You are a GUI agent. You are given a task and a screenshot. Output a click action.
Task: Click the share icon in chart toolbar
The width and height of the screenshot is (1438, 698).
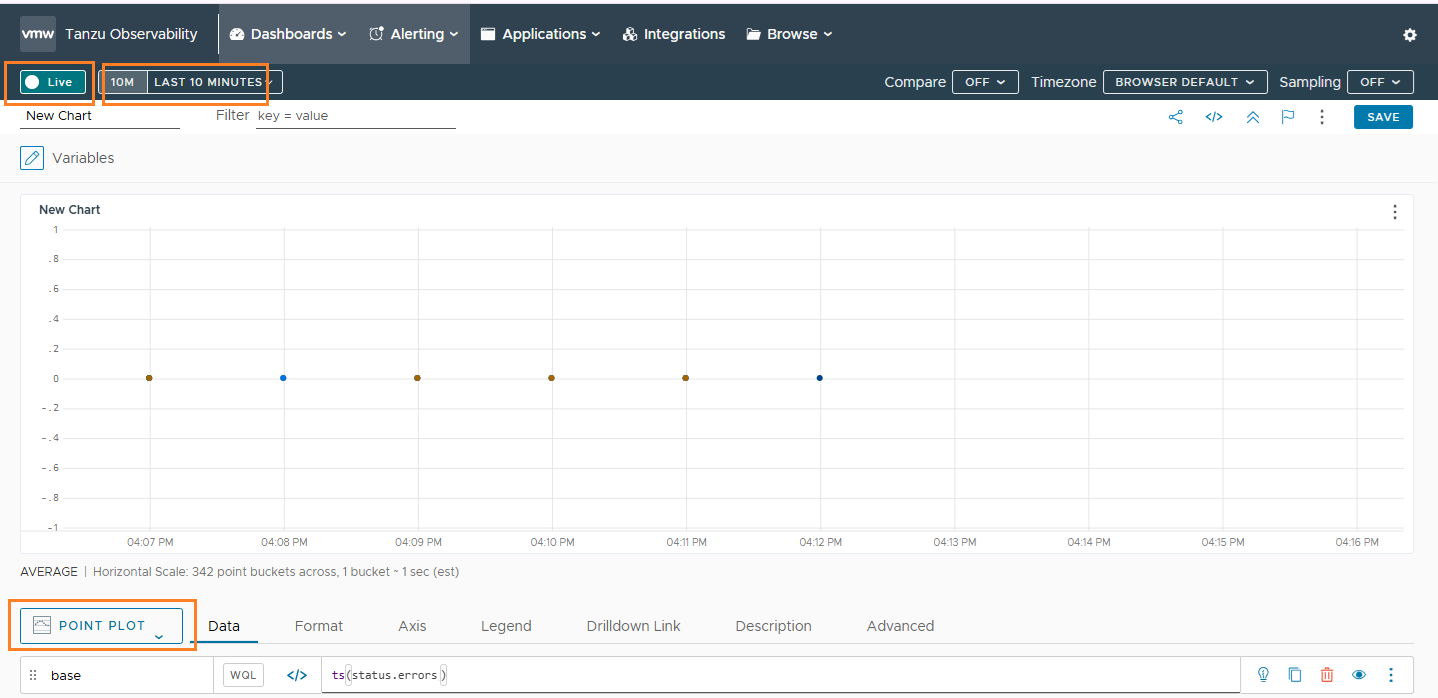click(x=1175, y=117)
